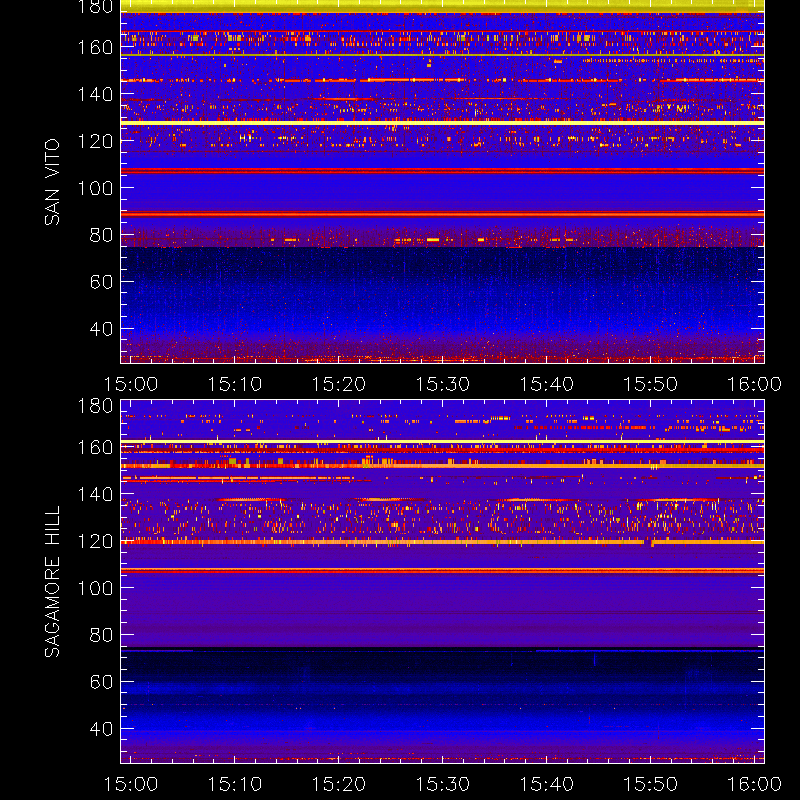Click inside the San Vito spectrogram panel

442,182
